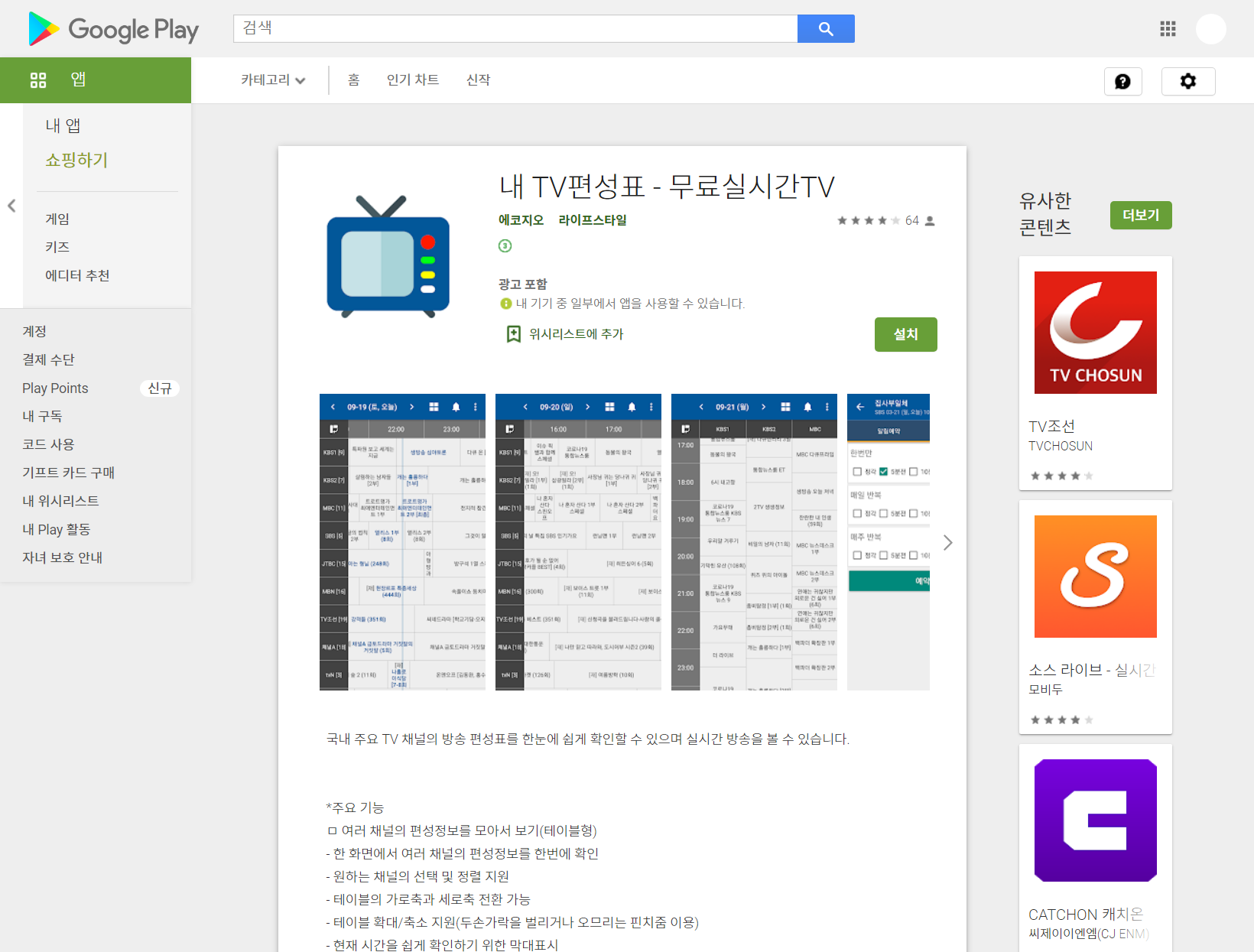1254x952 pixels.
Task: Open the 09-20 schedule screenshot
Action: (x=578, y=542)
